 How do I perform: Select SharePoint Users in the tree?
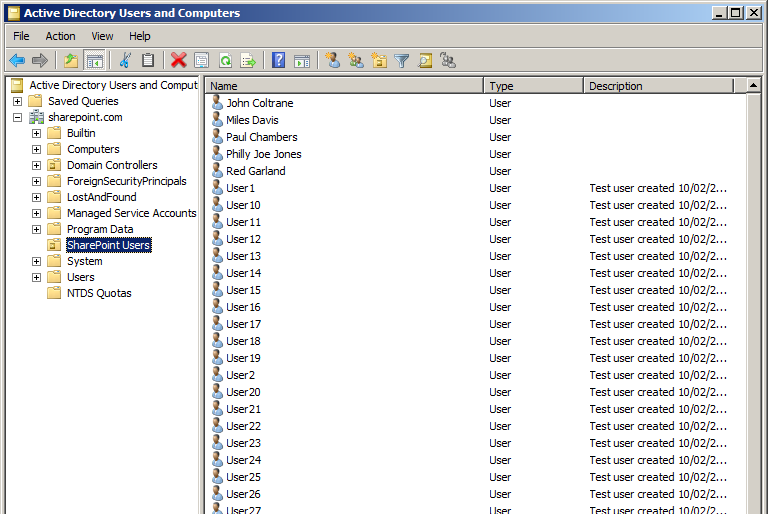[109, 245]
